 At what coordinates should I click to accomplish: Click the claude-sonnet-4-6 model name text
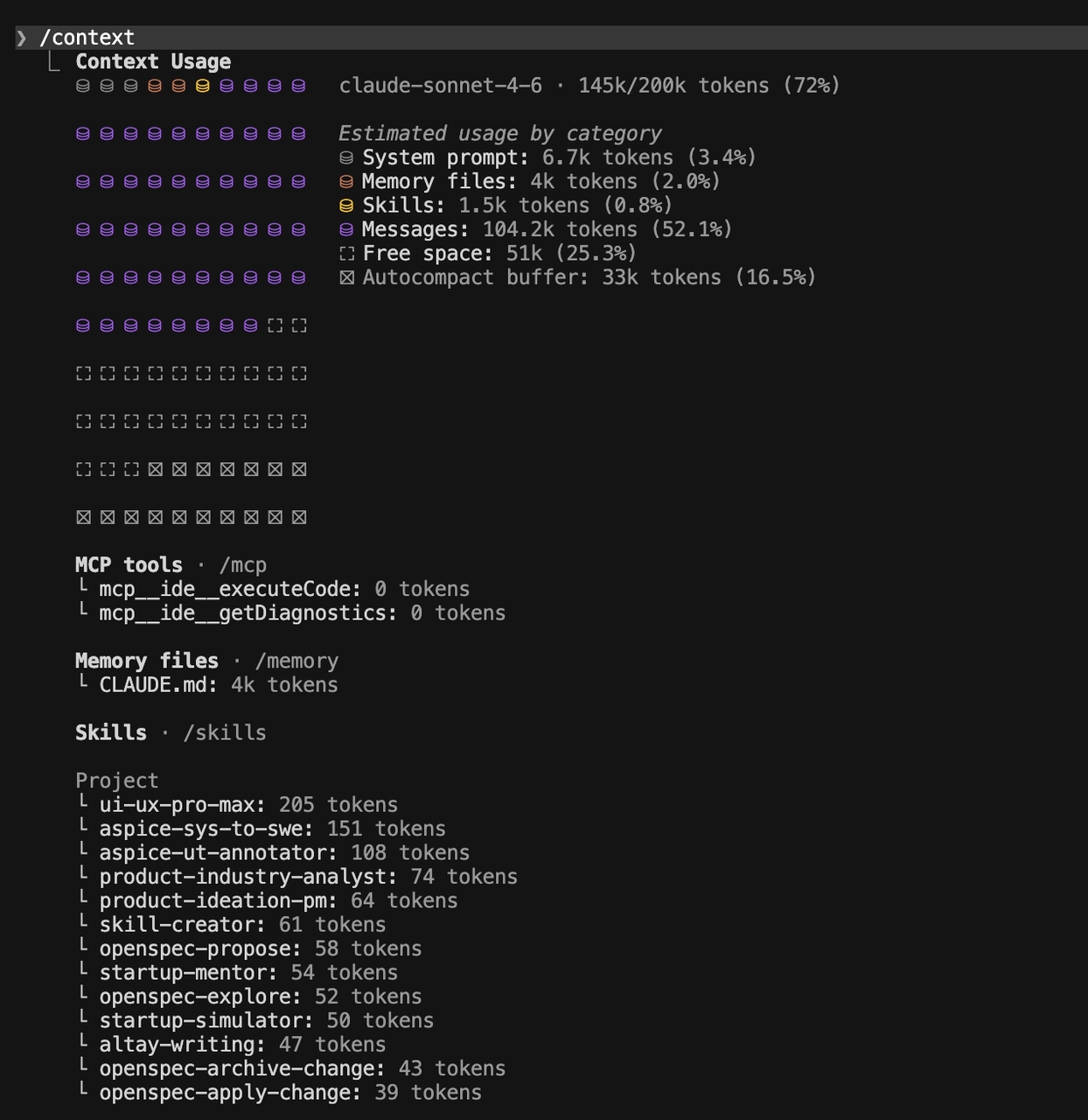click(x=440, y=86)
